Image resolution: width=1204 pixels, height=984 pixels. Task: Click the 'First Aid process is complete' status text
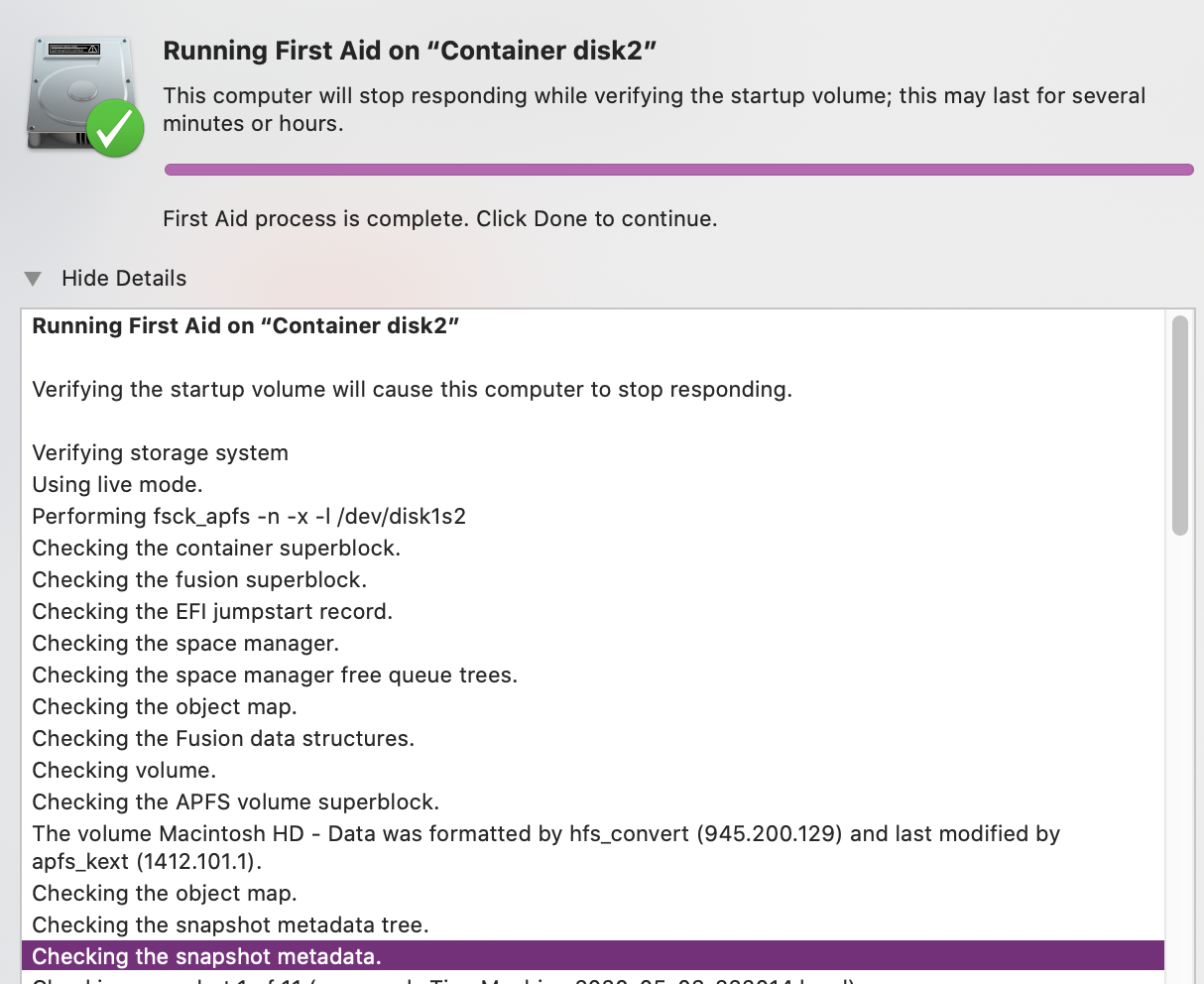click(x=440, y=219)
